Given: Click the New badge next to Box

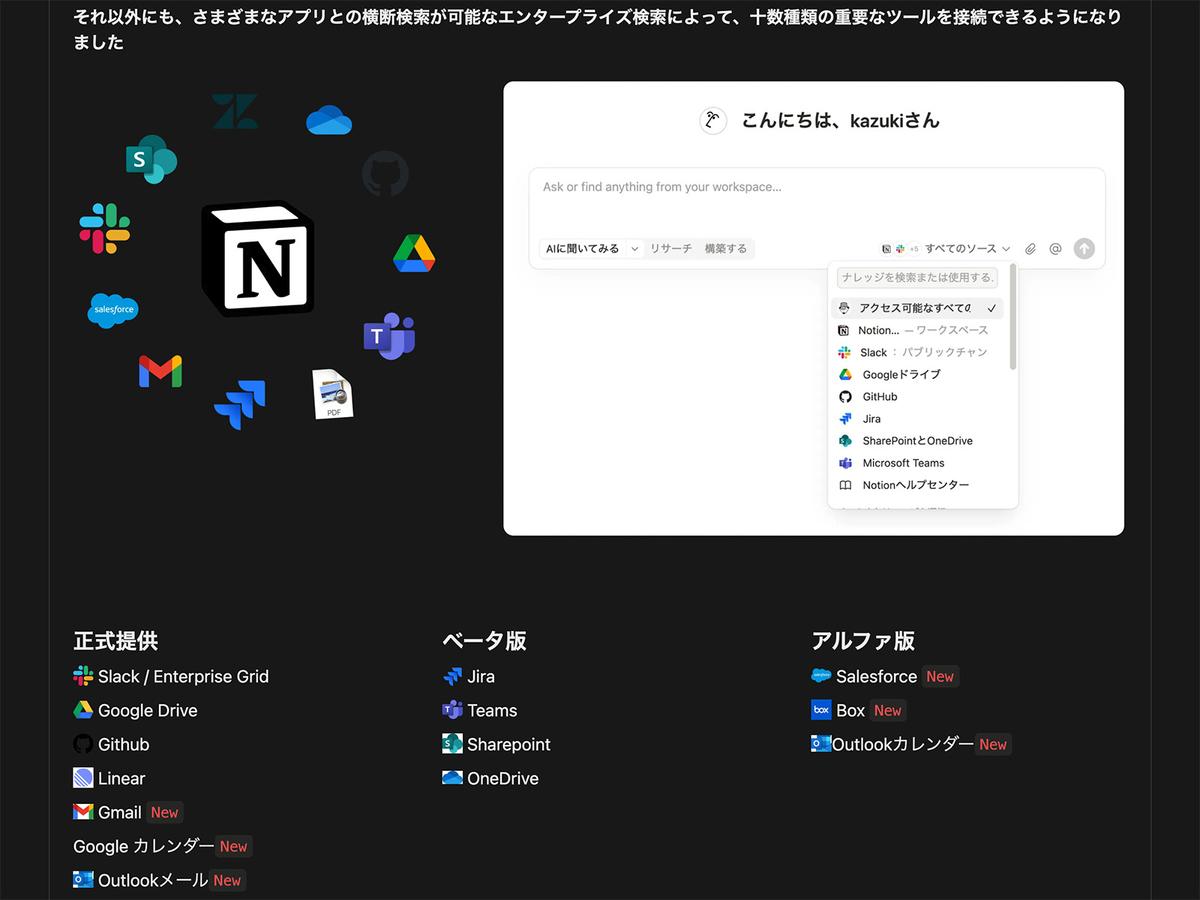Looking at the screenshot, I should [x=888, y=710].
